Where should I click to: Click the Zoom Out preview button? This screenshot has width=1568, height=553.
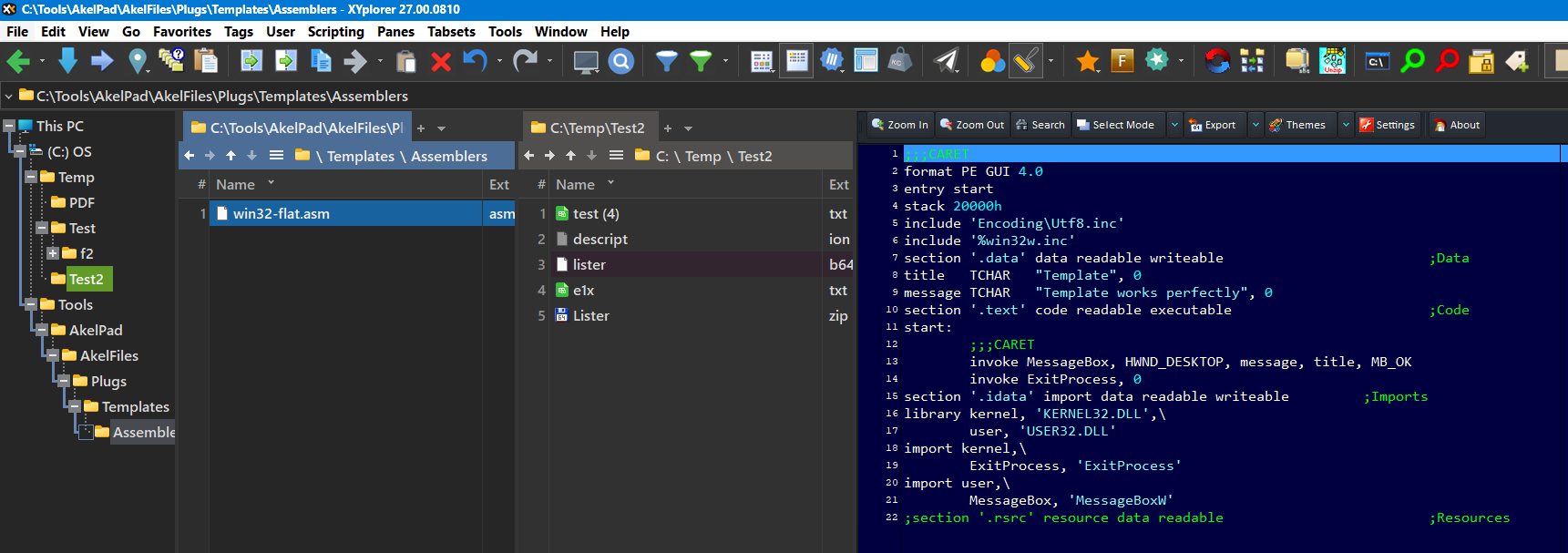pos(972,125)
